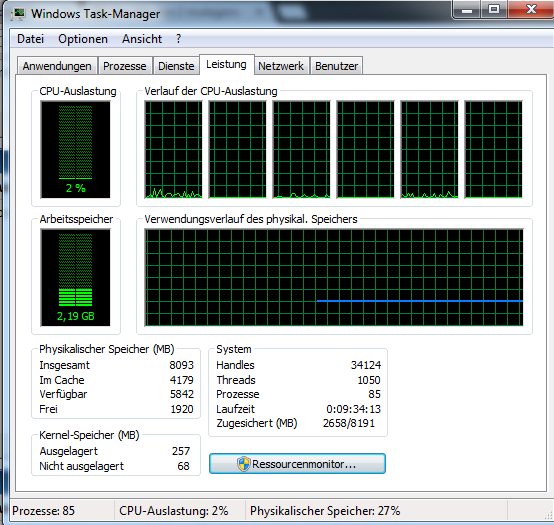The image size is (554, 525).
Task: Switch to the Anwendungen tab
Action: coord(57,66)
